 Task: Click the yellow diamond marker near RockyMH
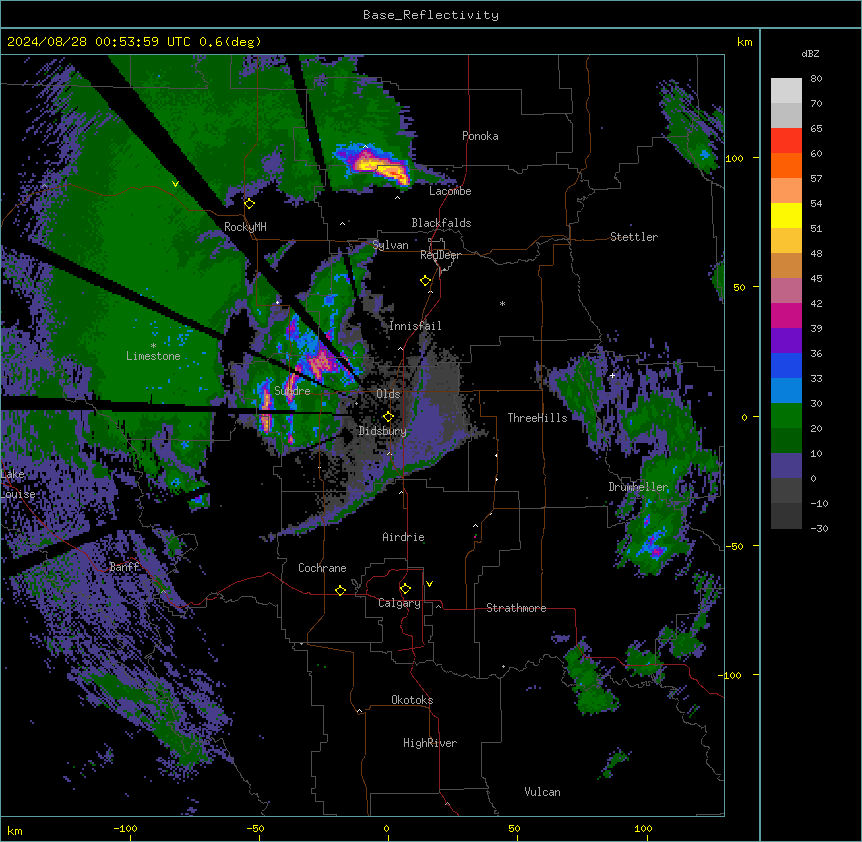pyautogui.click(x=250, y=204)
